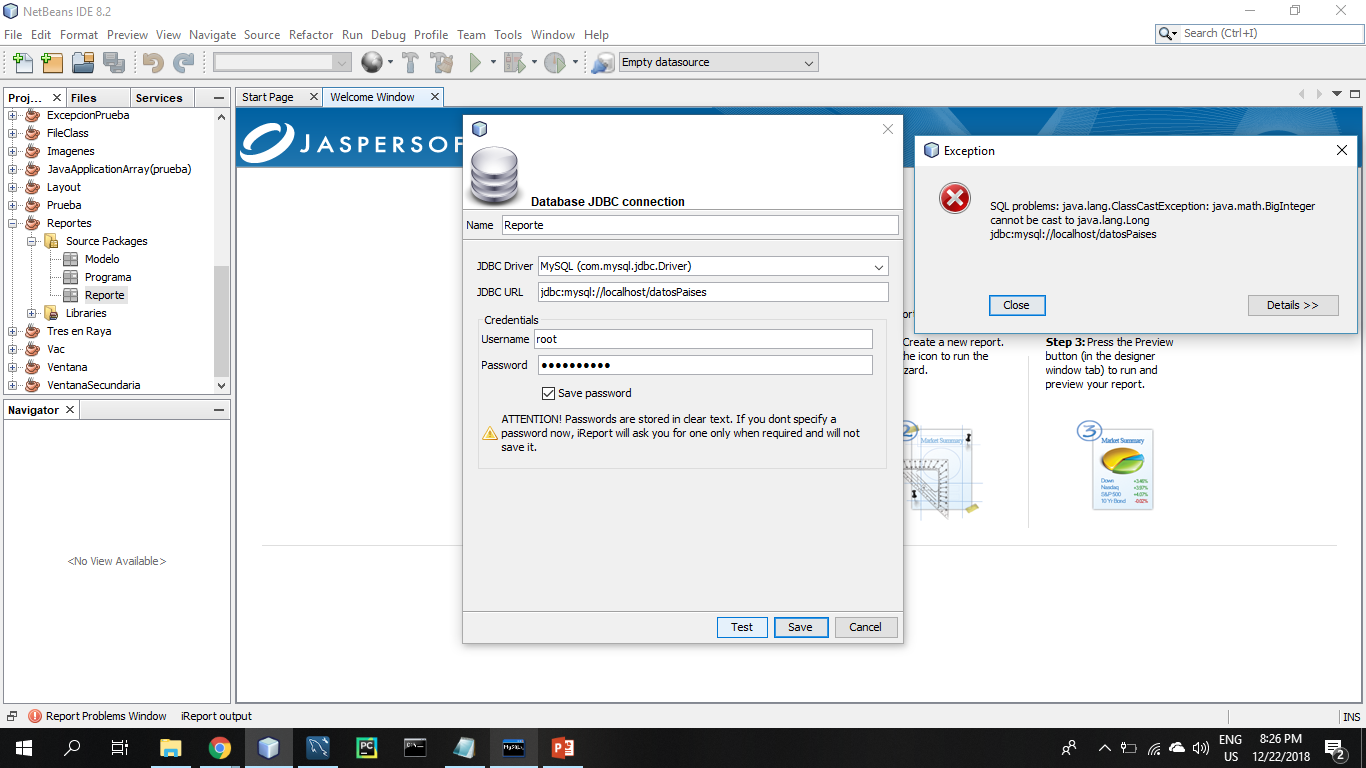Viewport: 1366px width, 768px height.
Task: Click the Save All toolbar icon
Action: 114,63
